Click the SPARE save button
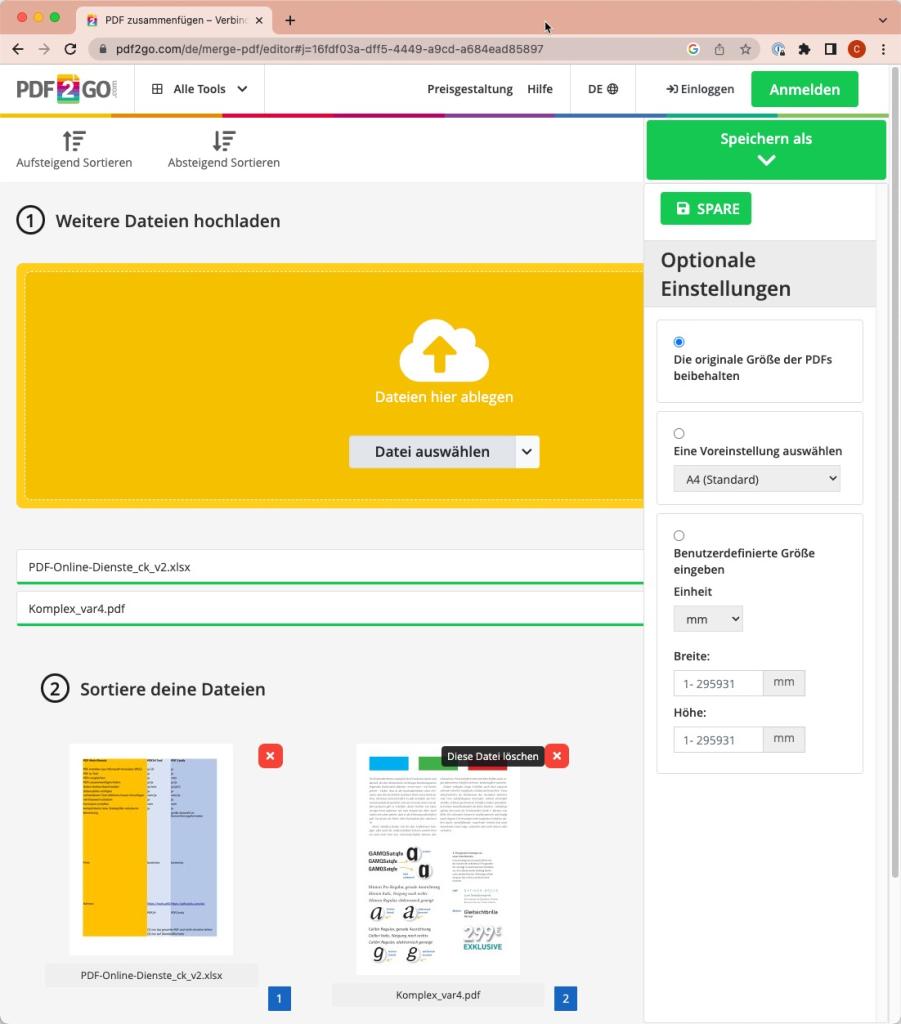The width and height of the screenshot is (901, 1024). pyautogui.click(x=706, y=208)
